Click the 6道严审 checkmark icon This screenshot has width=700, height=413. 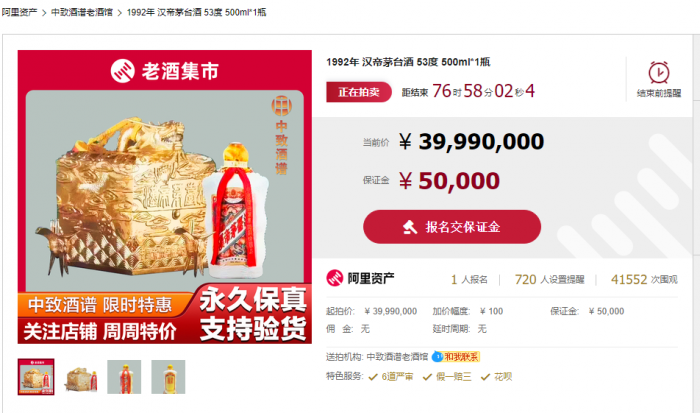(373, 377)
